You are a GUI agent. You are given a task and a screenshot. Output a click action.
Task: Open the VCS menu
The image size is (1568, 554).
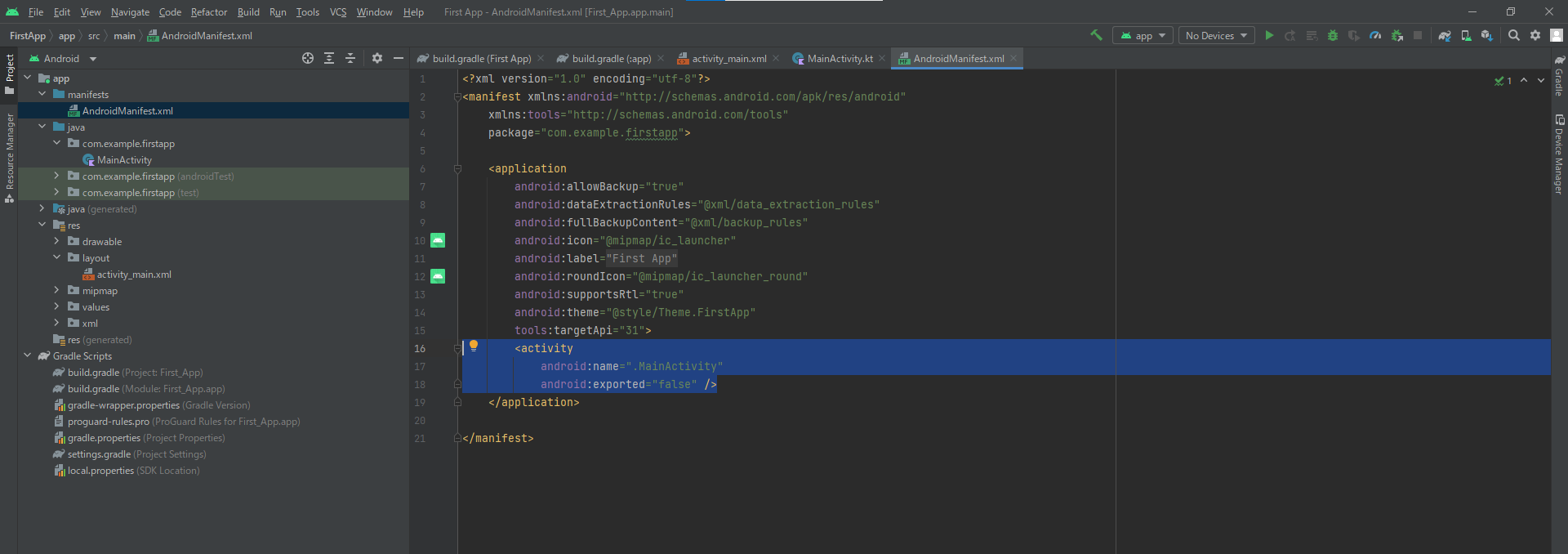tap(338, 11)
